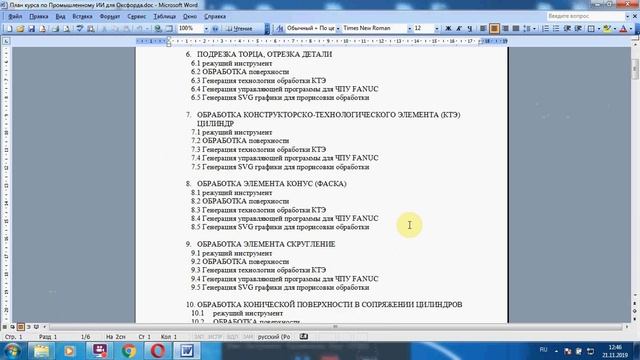The height and width of the screenshot is (360, 640).
Task: Select Print layout view icon
Action: tap(20, 327)
